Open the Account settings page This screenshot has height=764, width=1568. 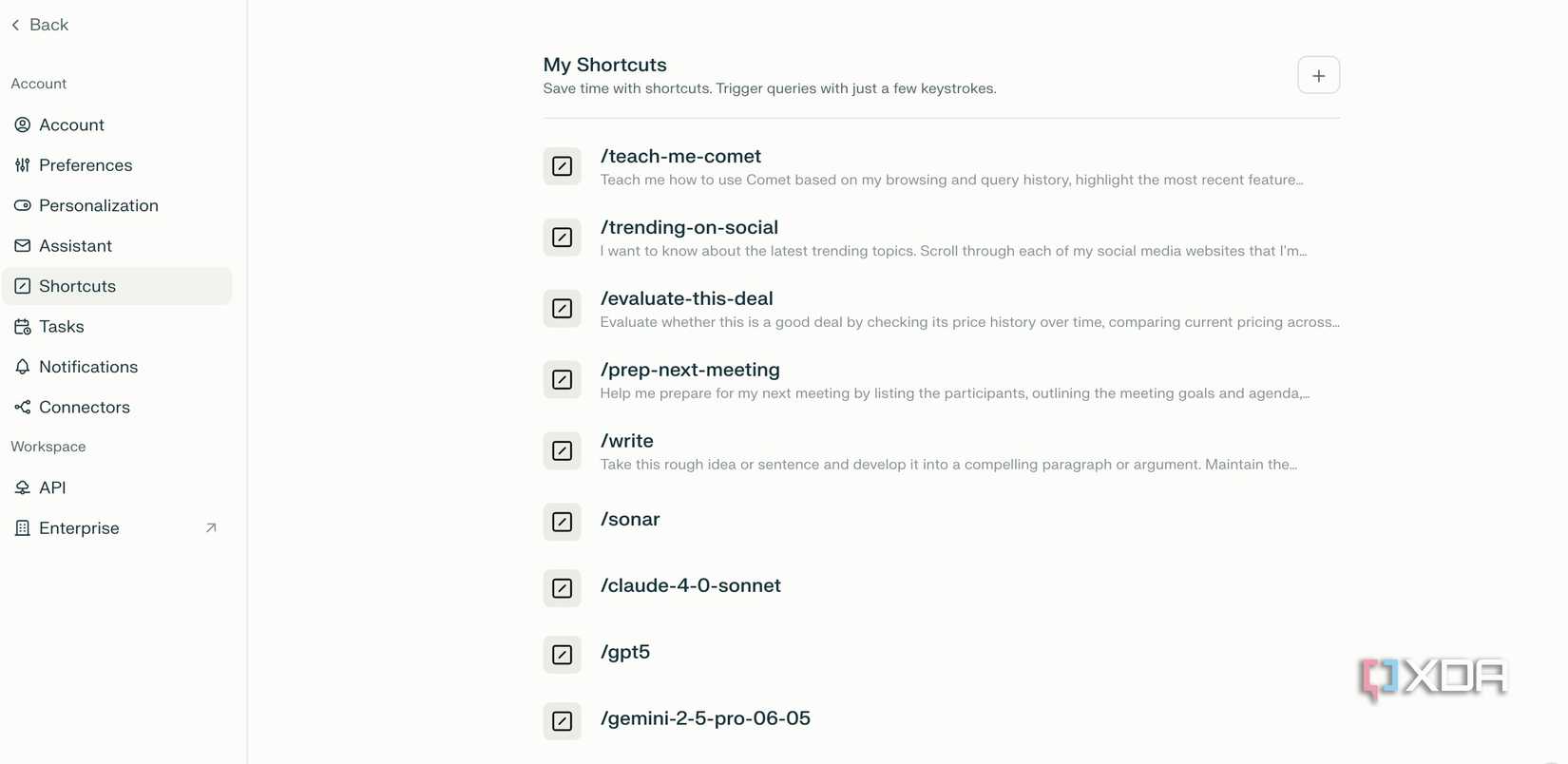[71, 124]
